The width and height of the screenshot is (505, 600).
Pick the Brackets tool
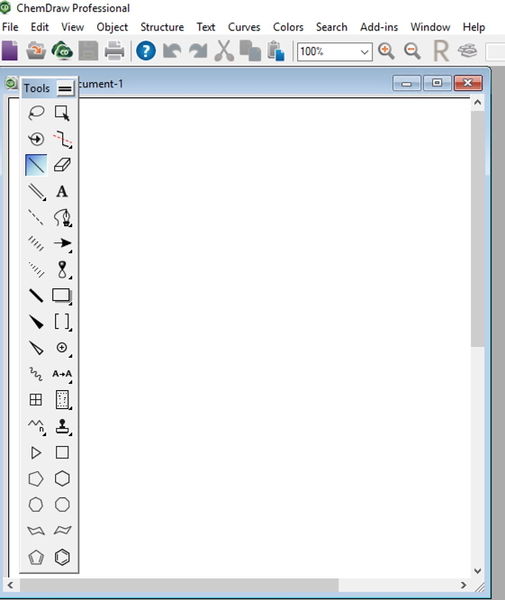pos(62,322)
